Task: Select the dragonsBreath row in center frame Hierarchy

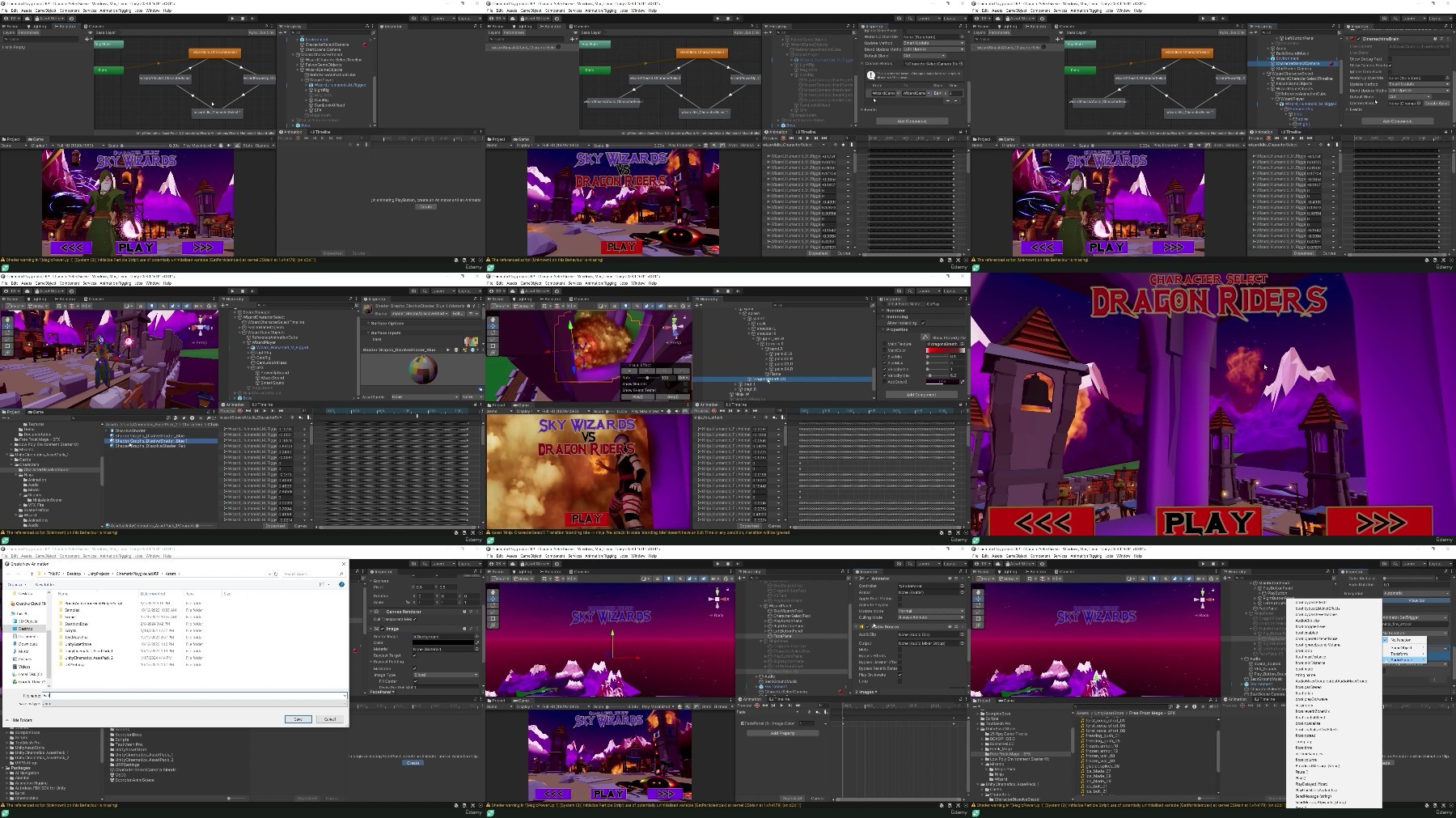Action: pyautogui.click(x=782, y=379)
